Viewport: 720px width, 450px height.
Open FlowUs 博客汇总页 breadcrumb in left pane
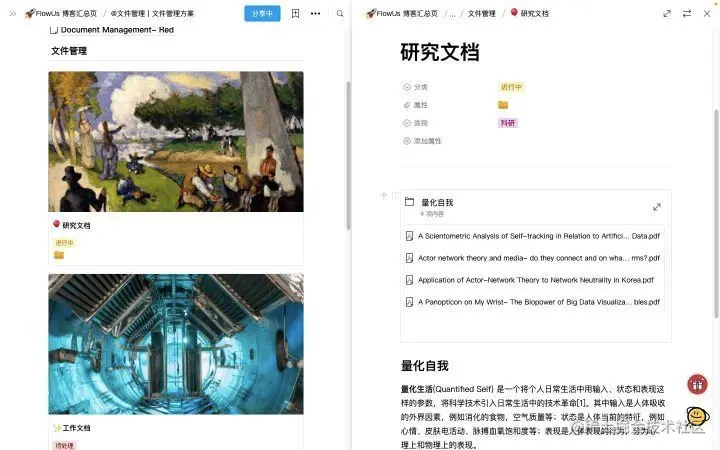click(61, 13)
